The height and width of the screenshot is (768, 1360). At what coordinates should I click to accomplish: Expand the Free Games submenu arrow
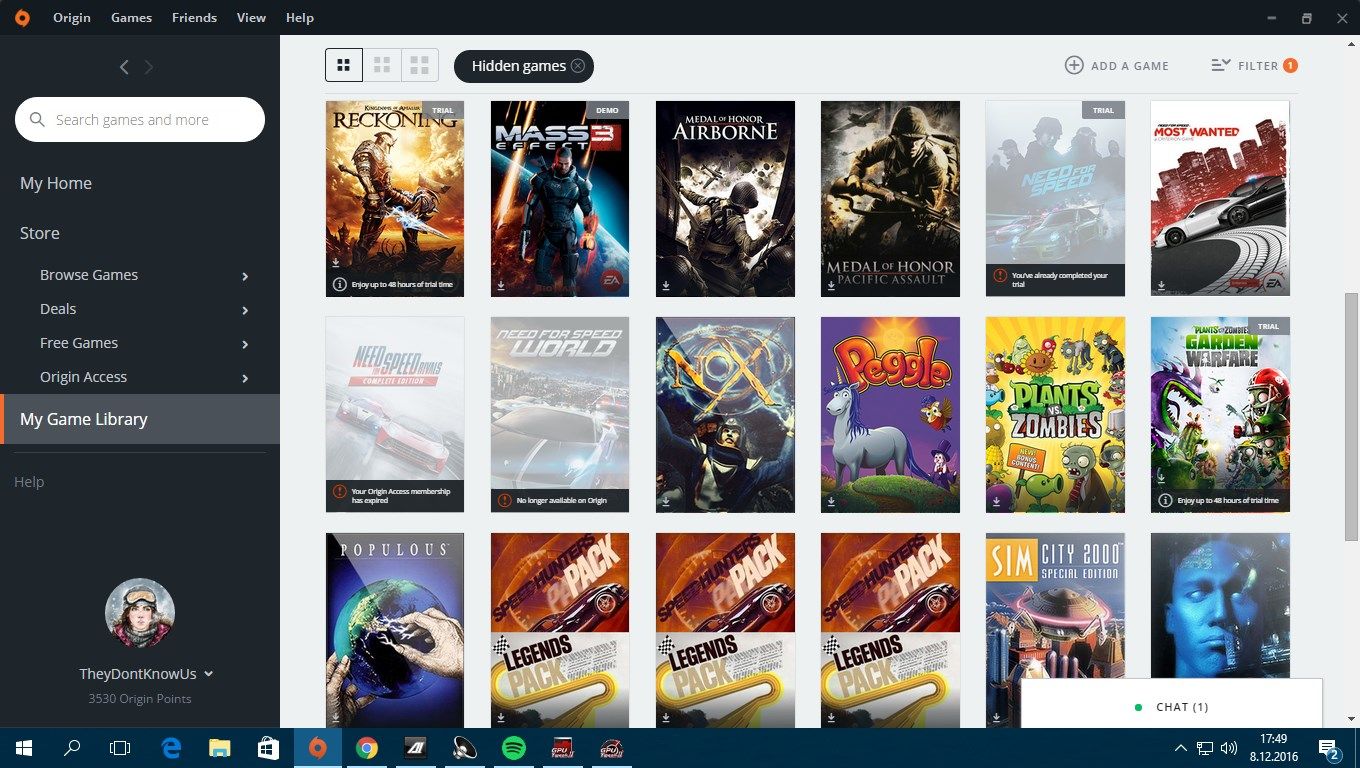(245, 344)
